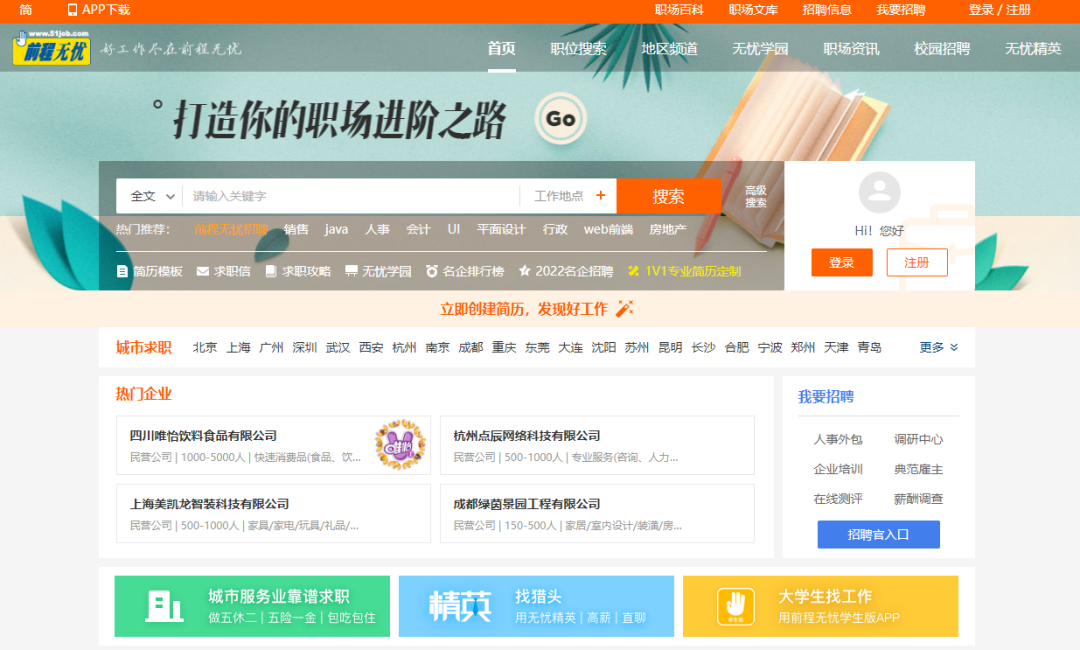Click the phone icon beside APP下载
The height and width of the screenshot is (650, 1080).
[72, 10]
